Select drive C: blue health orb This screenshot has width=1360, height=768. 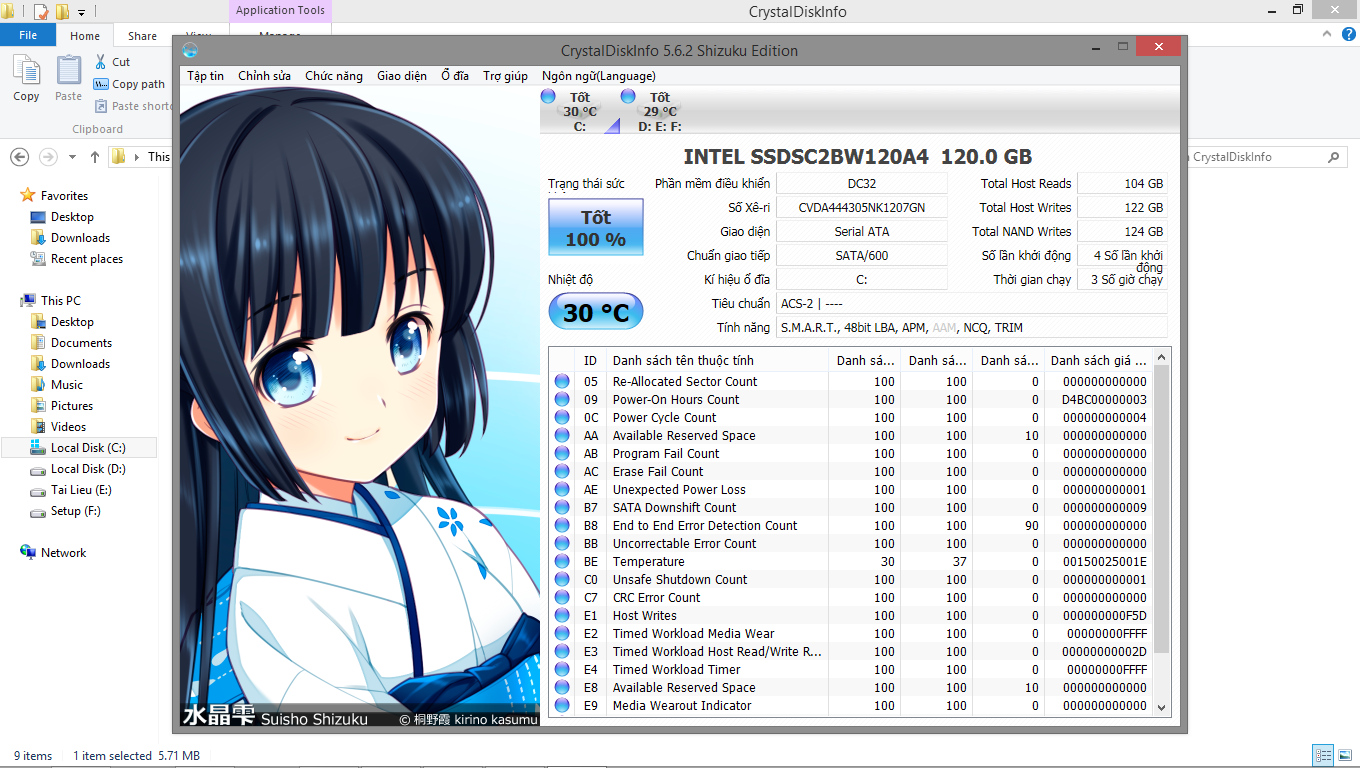548,96
